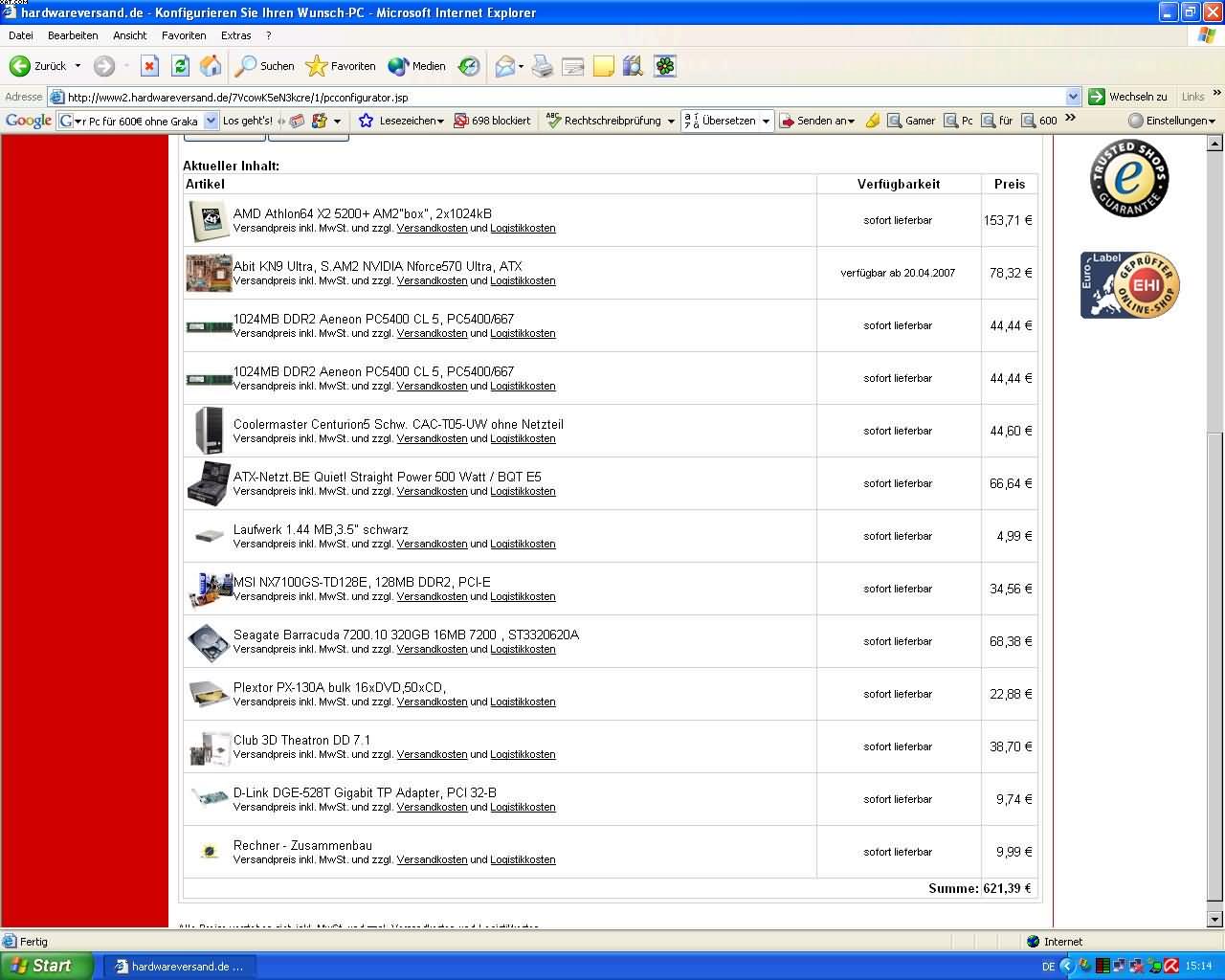The height and width of the screenshot is (980, 1225).
Task: Toggle the yellow highlighter icon
Action: click(x=873, y=121)
